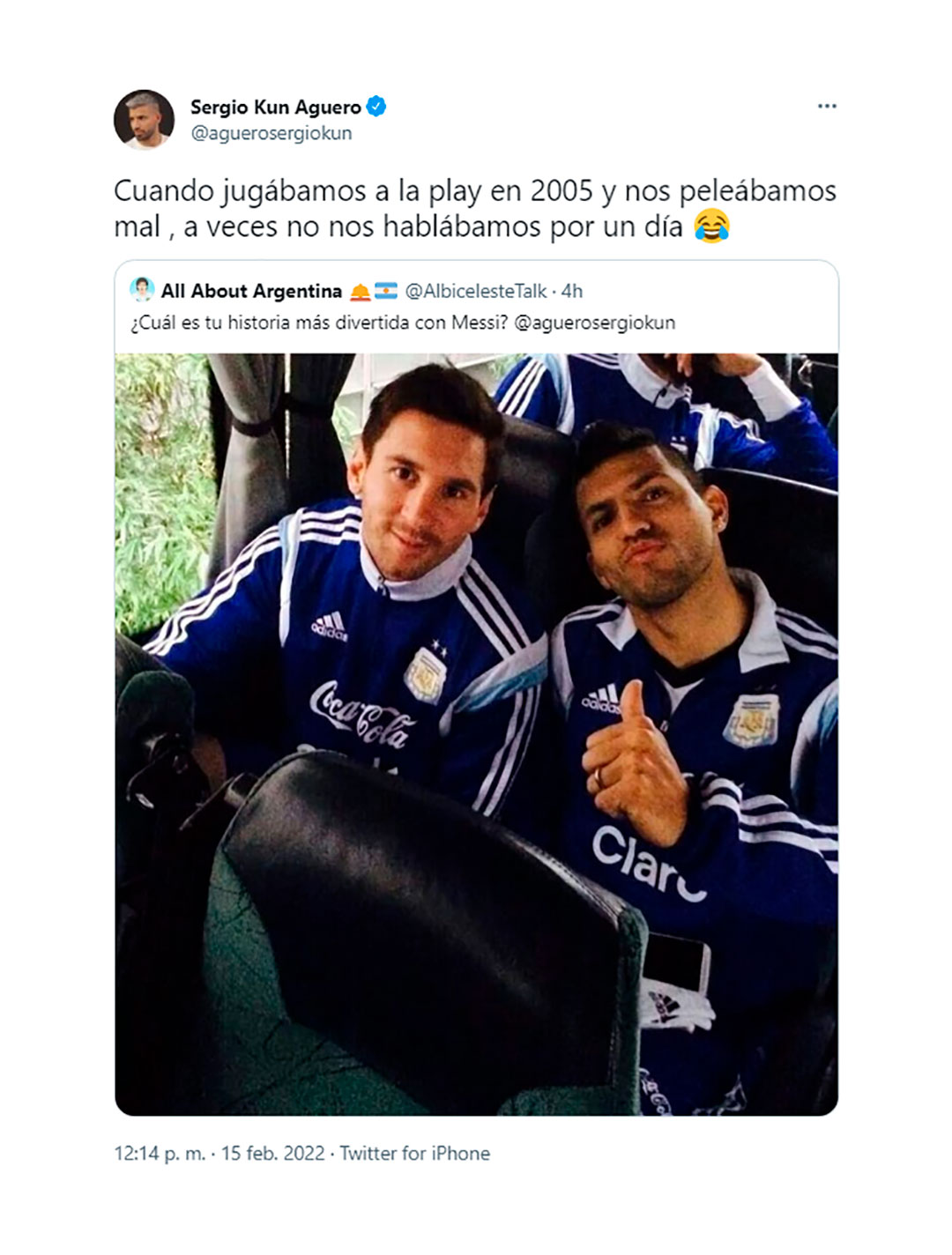The width and height of the screenshot is (952, 1255).
Task: Click the Twitter for iPhone source link
Action: (414, 1153)
